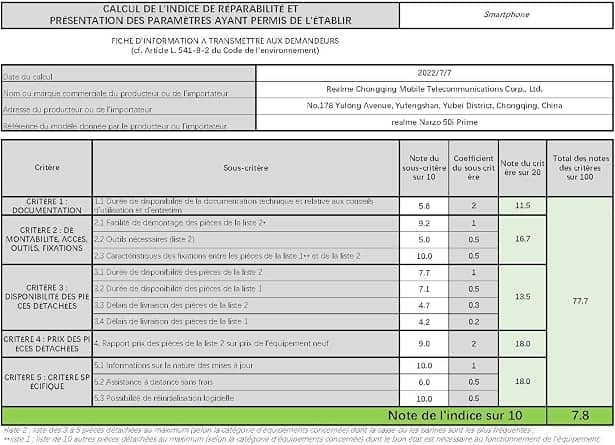Select the calculation date 2022/7/7
The height and width of the screenshot is (445, 615).
434,73
